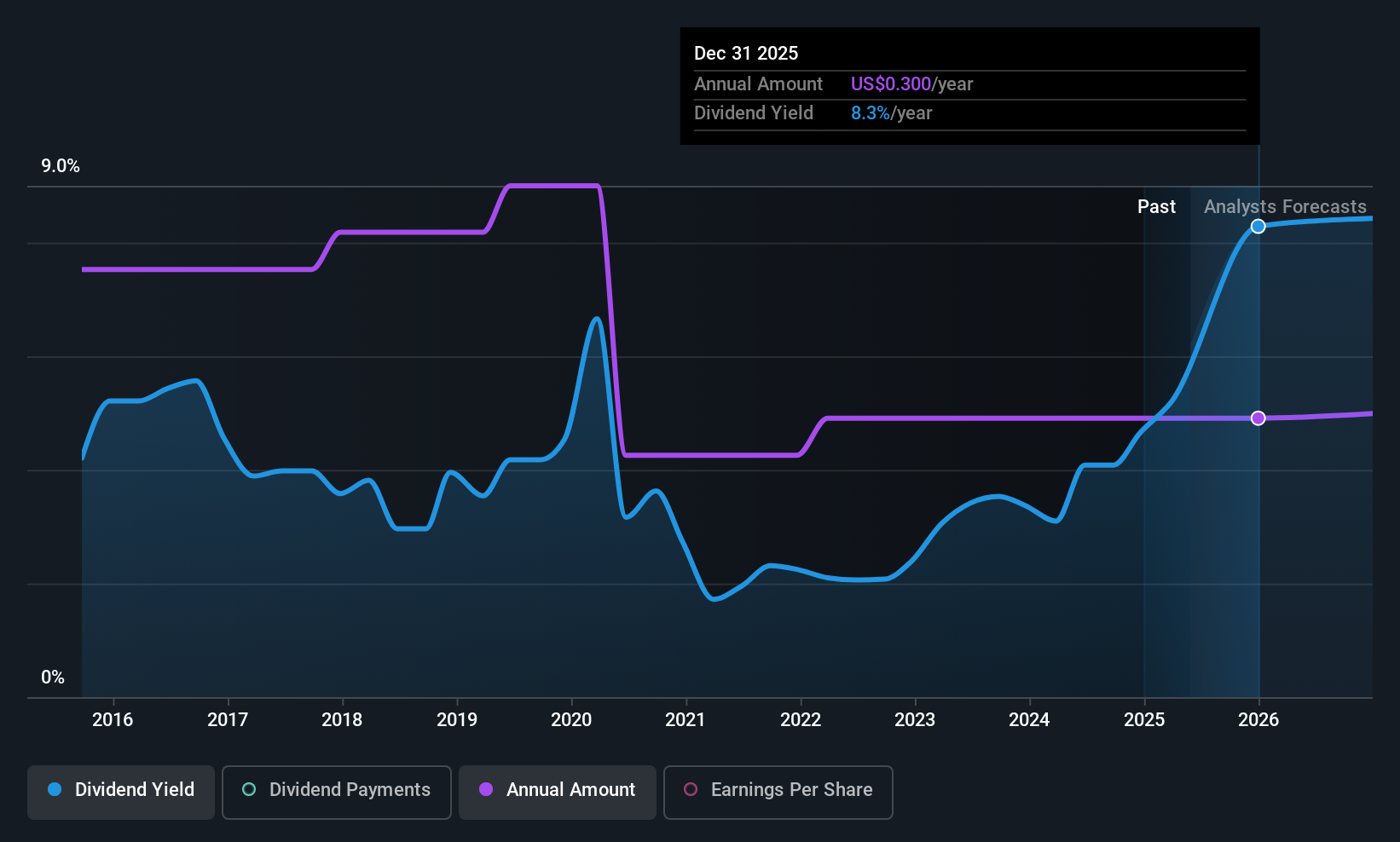Click the Dec 31 2025 tooltip header

point(746,53)
